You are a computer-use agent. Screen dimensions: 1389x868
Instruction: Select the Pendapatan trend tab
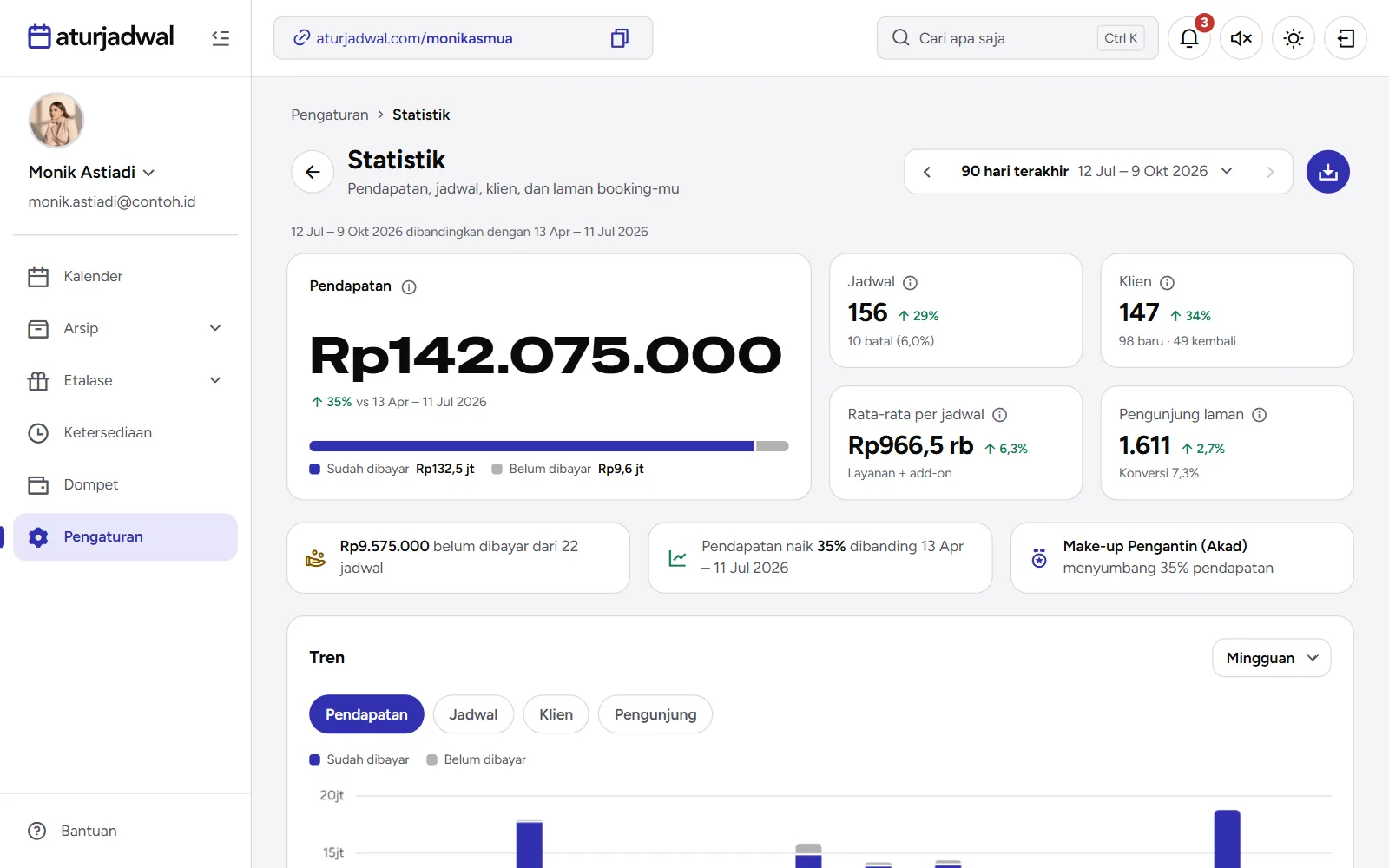(366, 714)
